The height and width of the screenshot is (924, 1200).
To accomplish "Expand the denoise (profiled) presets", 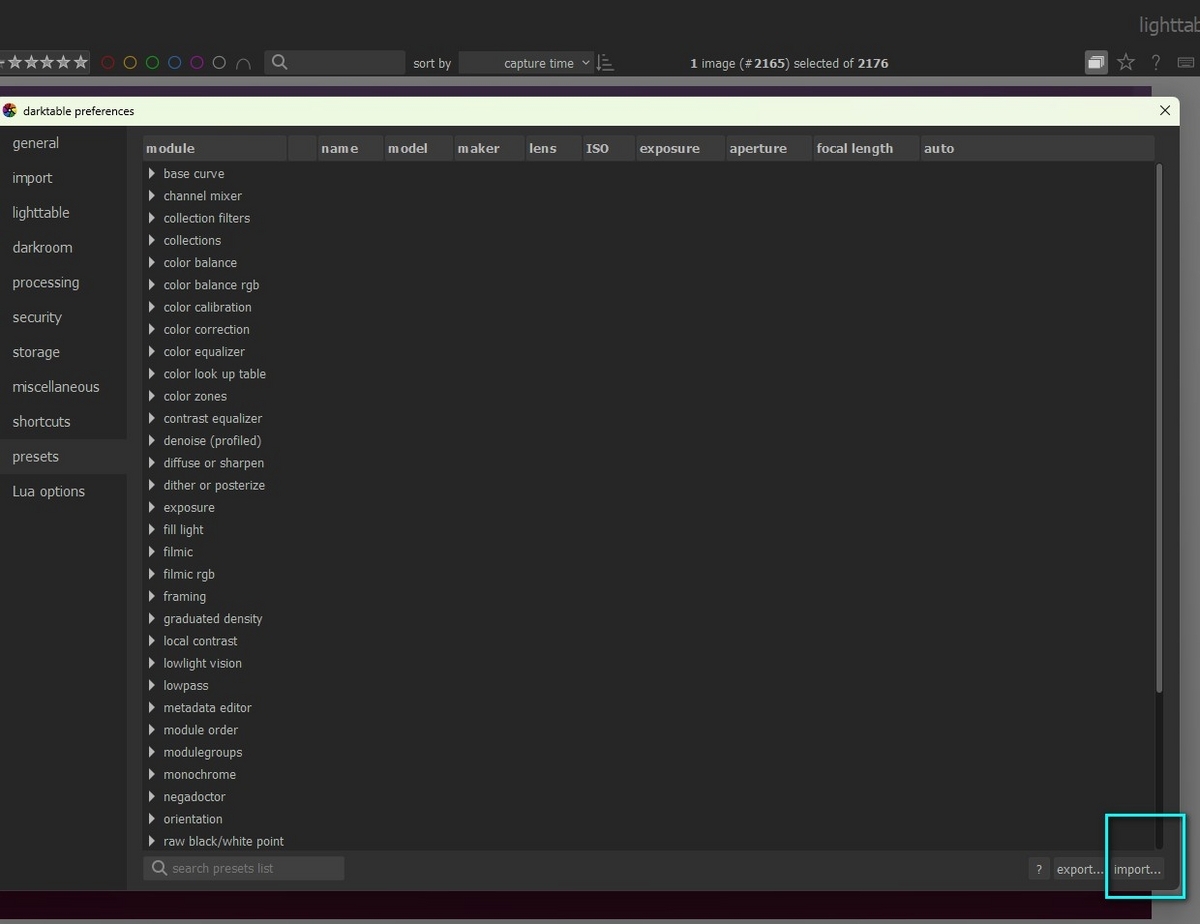I will click(x=152, y=441).
